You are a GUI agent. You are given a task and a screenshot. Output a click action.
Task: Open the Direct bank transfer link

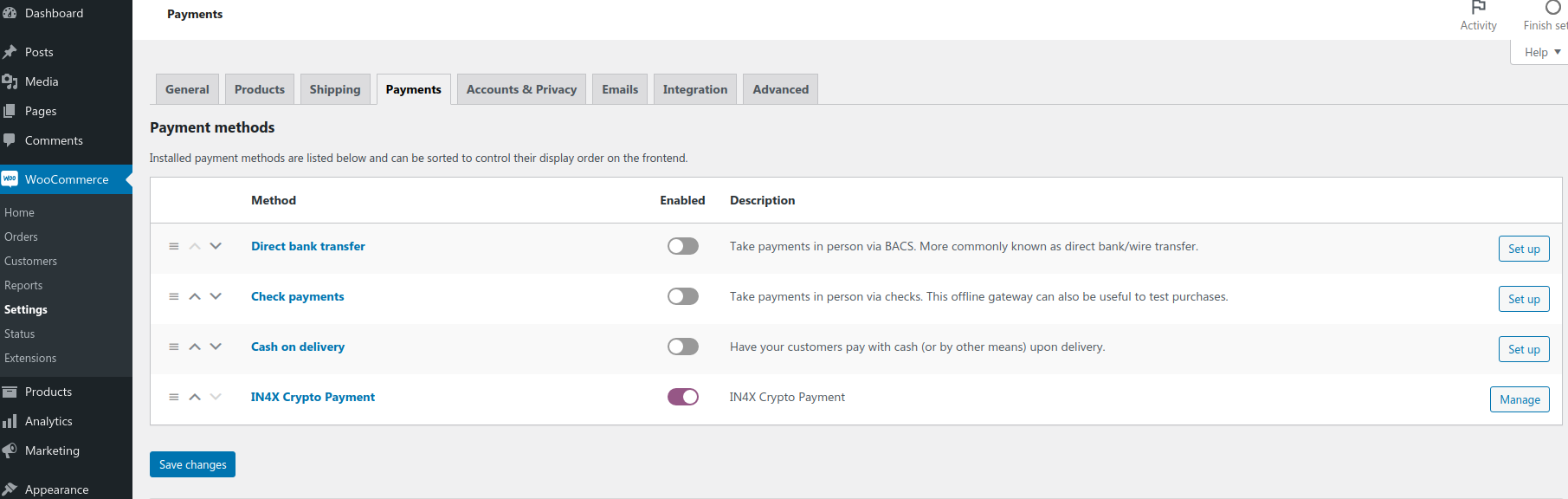pos(308,246)
